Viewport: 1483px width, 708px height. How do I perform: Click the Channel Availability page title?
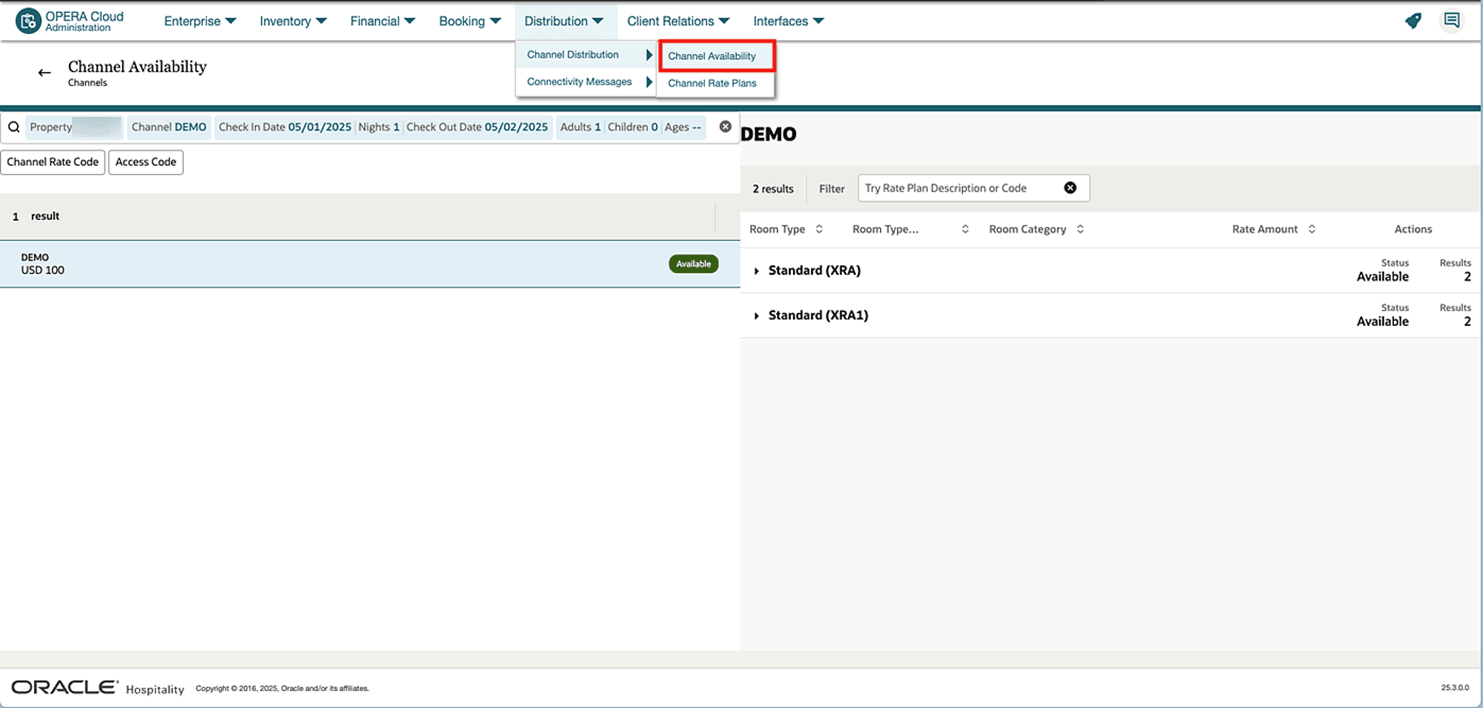pyautogui.click(x=137, y=67)
